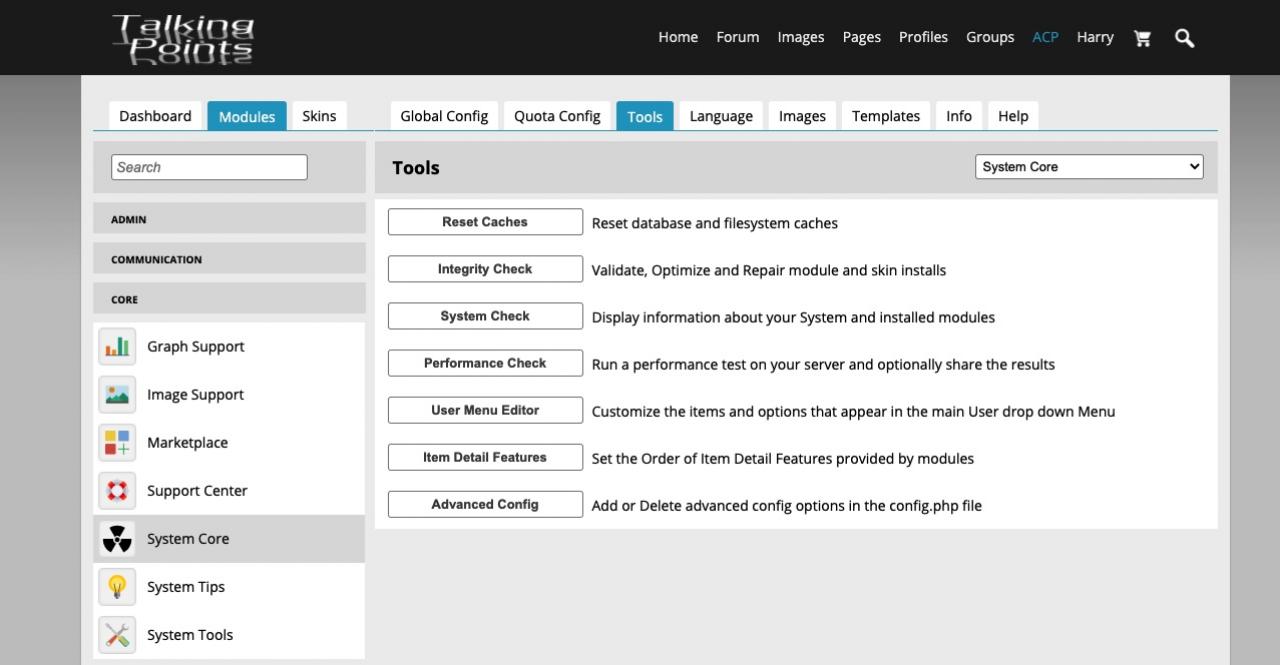Expand the ADMIN category
The width and height of the screenshot is (1280, 665).
pyautogui.click(x=229, y=219)
